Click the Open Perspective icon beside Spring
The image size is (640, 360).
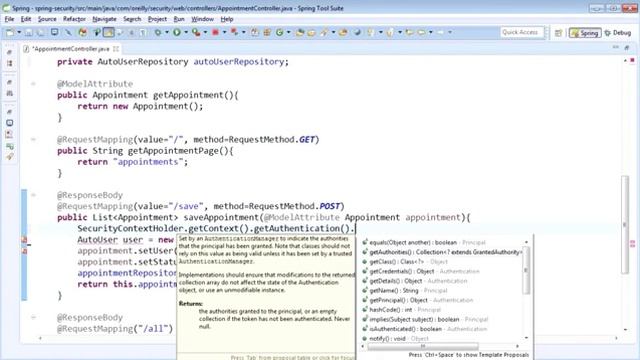click(558, 33)
